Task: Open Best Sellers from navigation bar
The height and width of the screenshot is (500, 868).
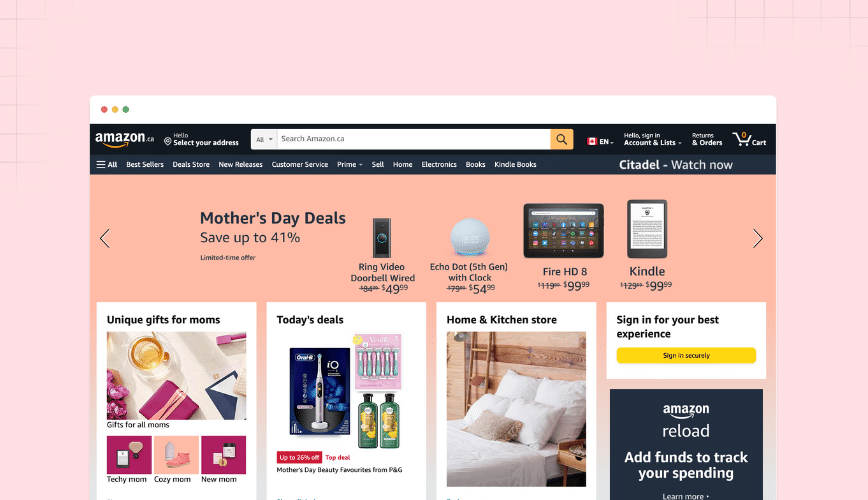Action: click(x=145, y=164)
